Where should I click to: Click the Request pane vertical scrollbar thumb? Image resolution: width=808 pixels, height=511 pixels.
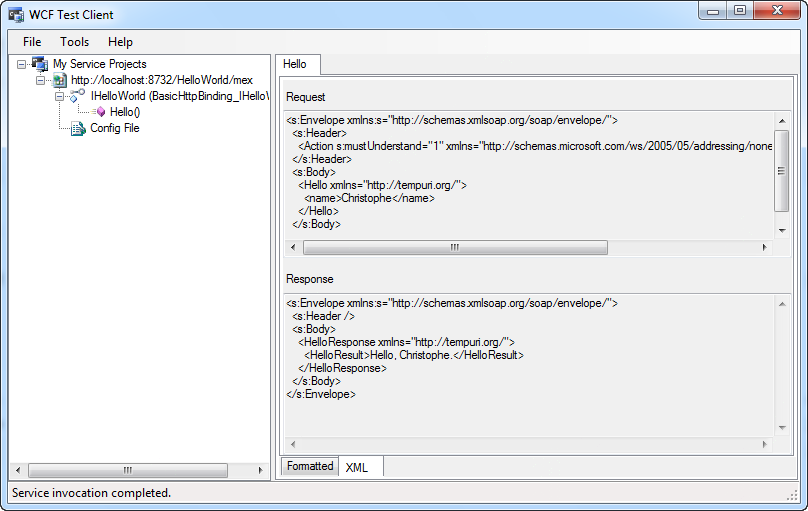coord(782,171)
